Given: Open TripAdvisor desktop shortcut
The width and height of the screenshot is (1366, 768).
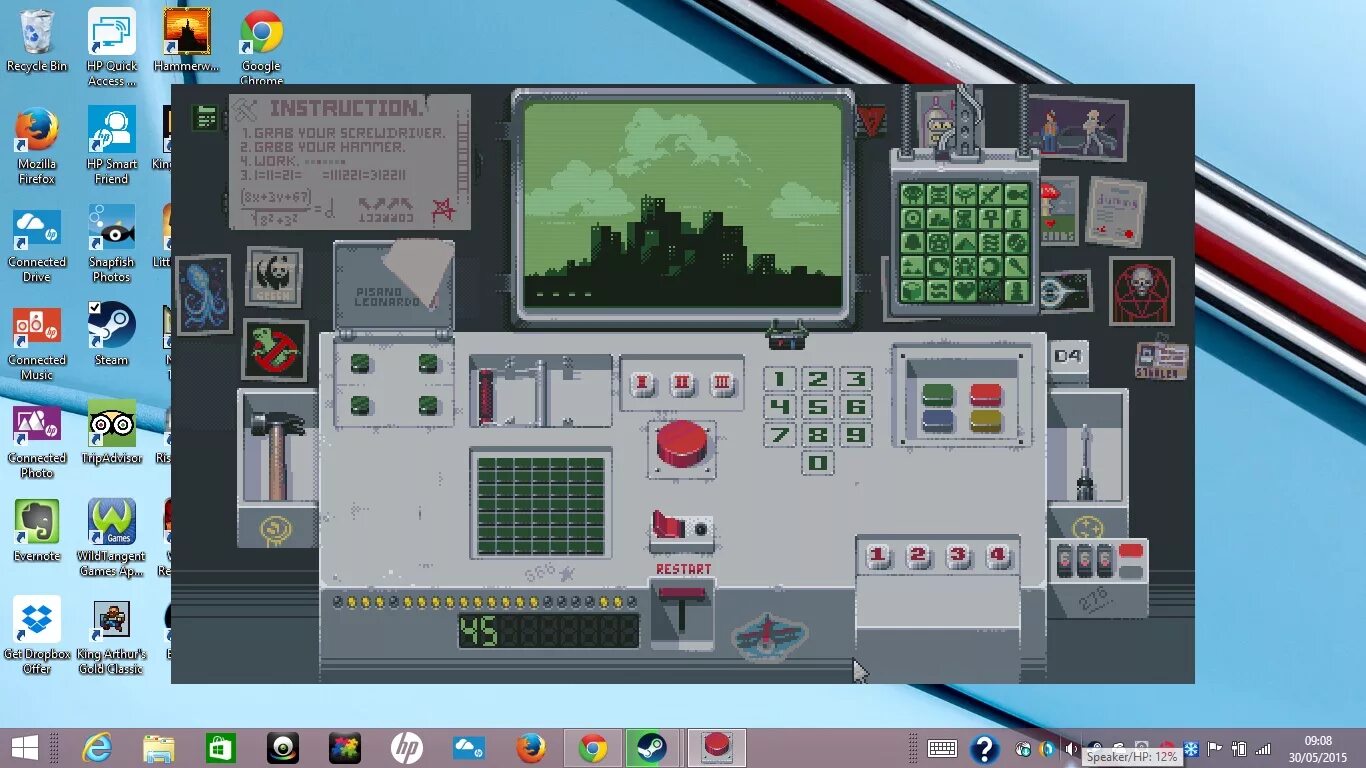Looking at the screenshot, I should [111, 432].
